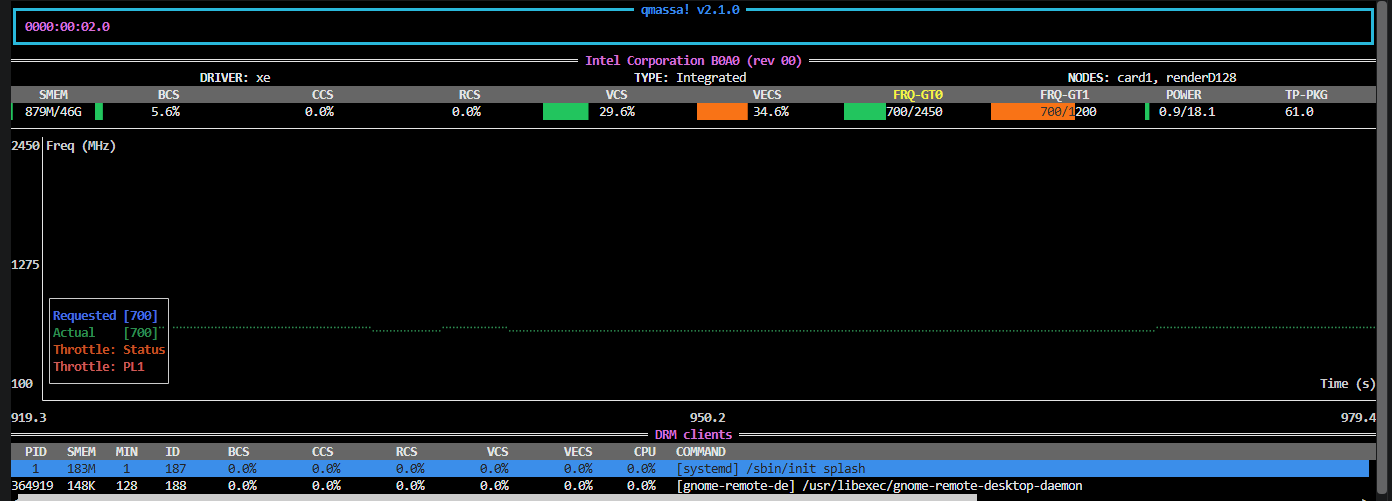Click the ID 188 cell
This screenshot has width=1392, height=501.
point(176,486)
